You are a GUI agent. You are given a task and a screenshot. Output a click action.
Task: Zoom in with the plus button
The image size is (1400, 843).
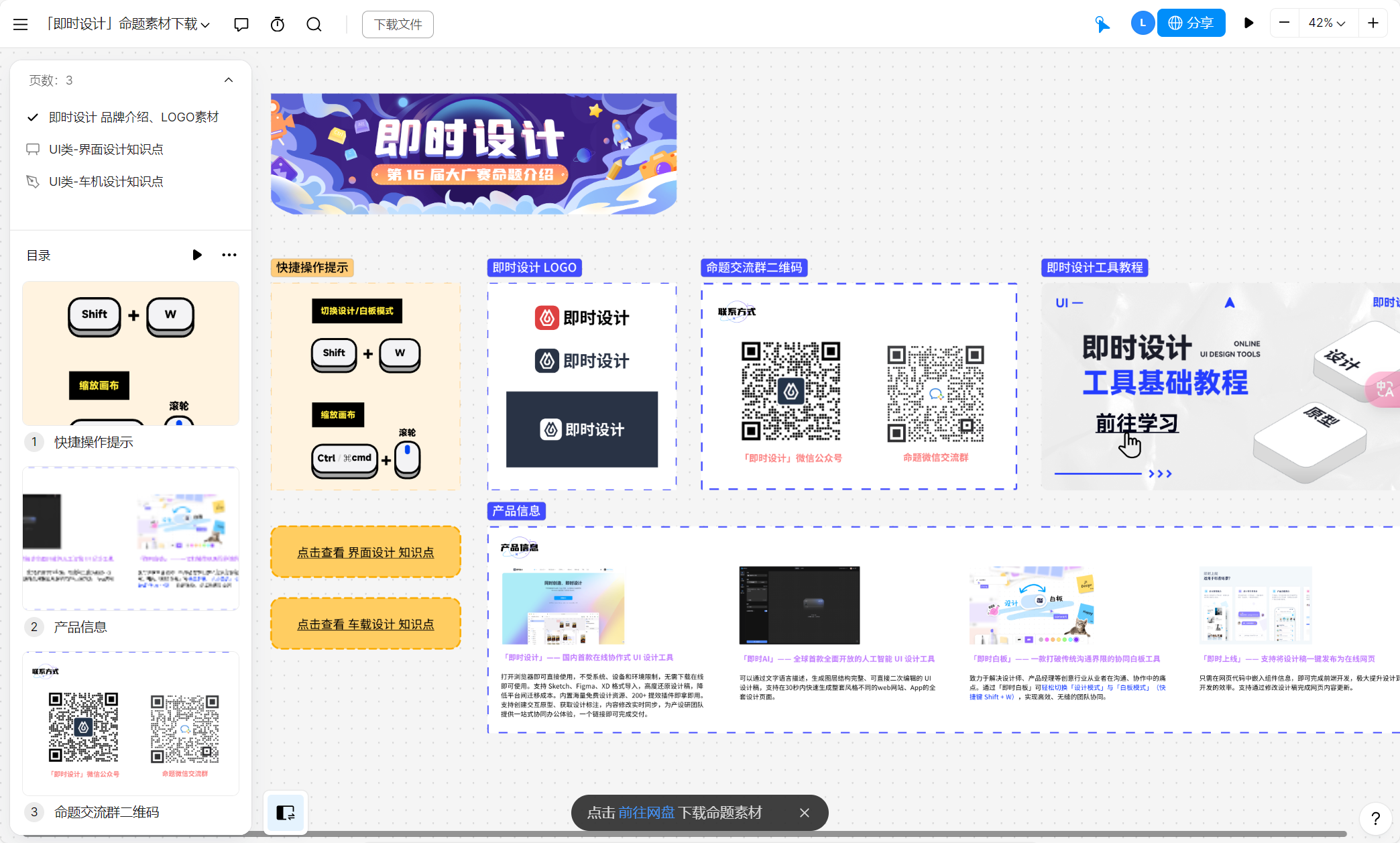[1373, 23]
